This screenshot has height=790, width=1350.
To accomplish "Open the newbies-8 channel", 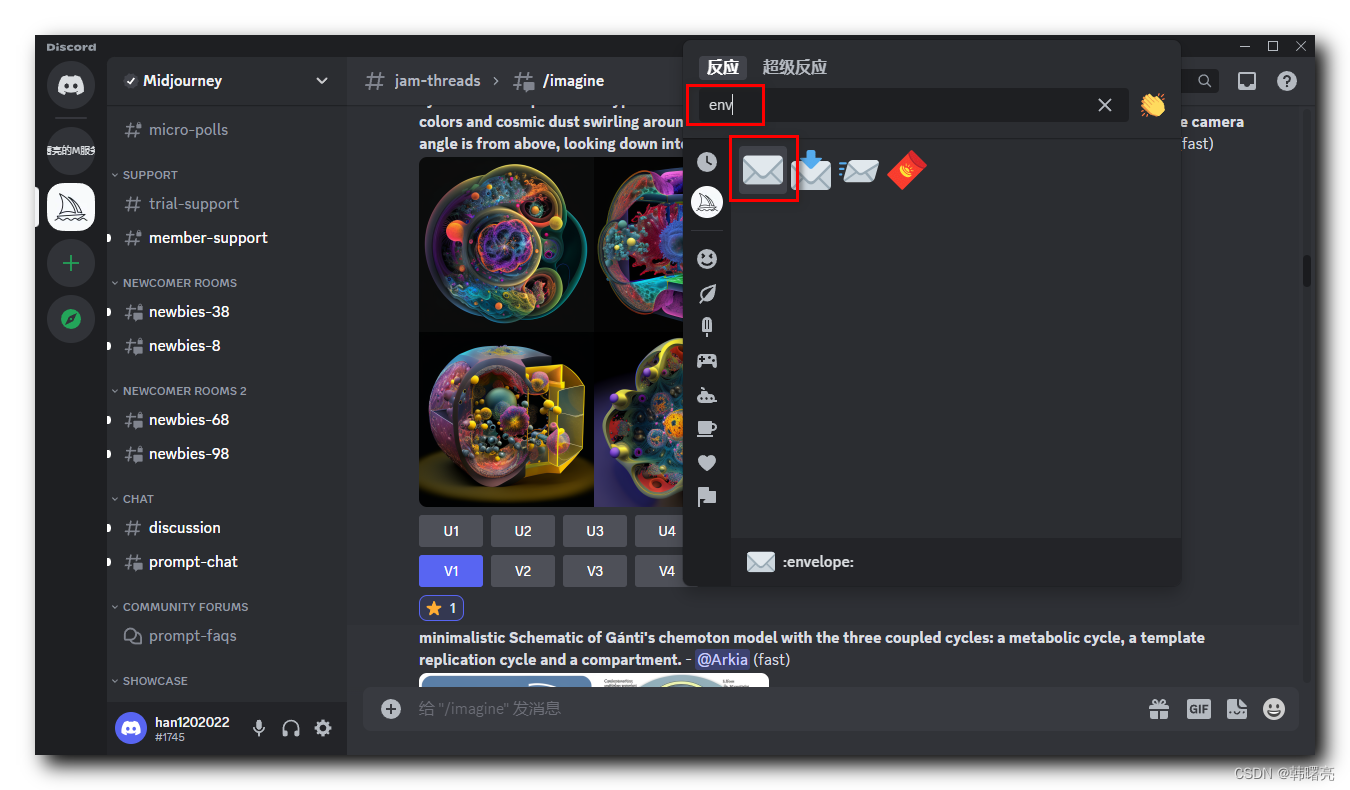I will pos(227,346).
